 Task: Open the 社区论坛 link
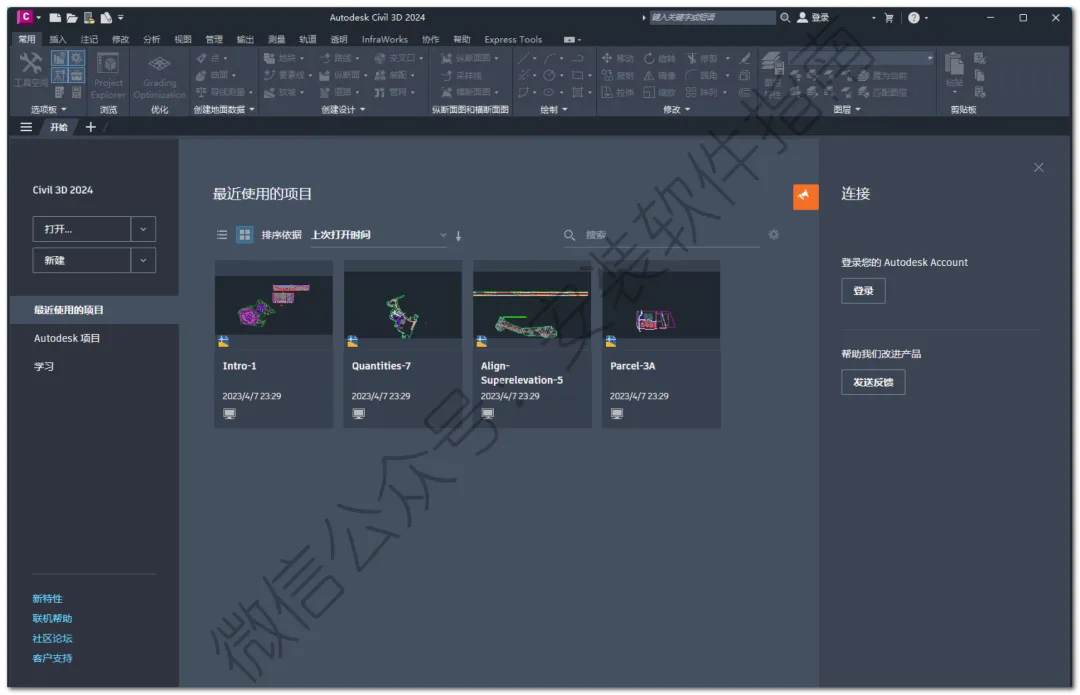[x=52, y=639]
